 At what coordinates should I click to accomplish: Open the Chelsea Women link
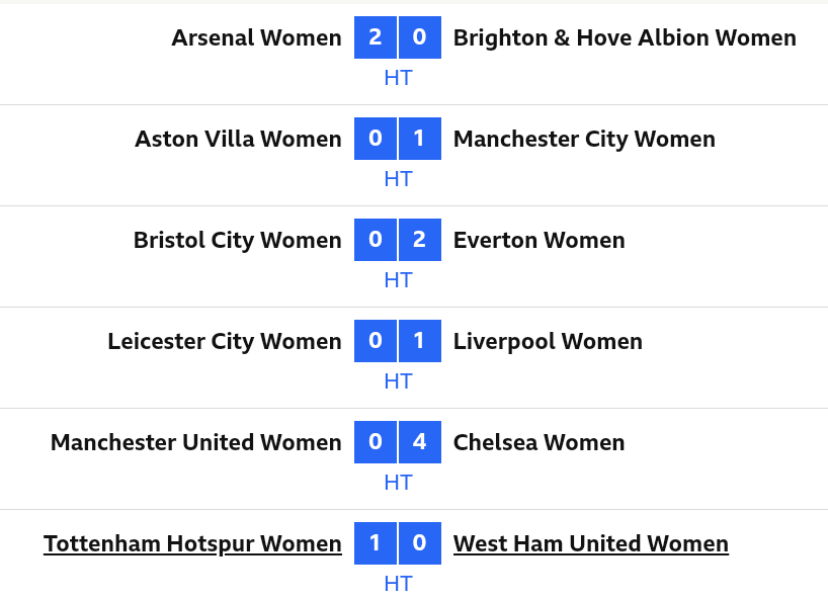(539, 442)
